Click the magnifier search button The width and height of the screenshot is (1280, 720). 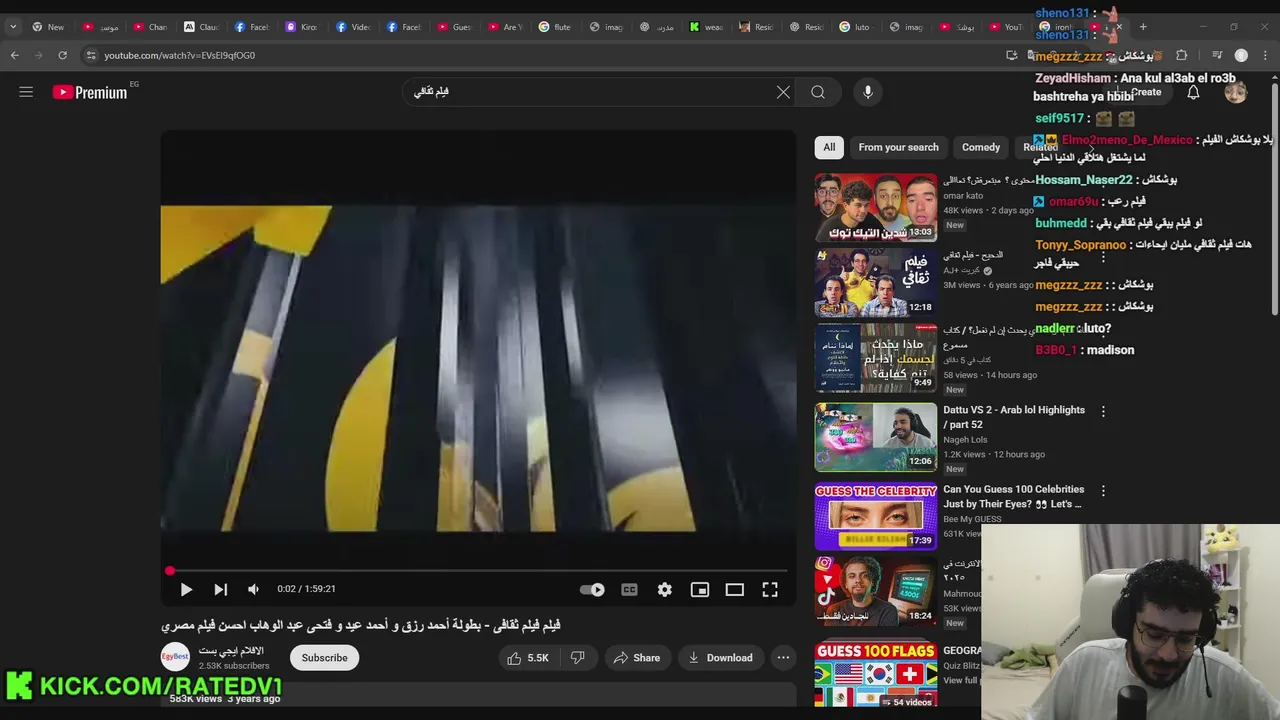click(818, 92)
